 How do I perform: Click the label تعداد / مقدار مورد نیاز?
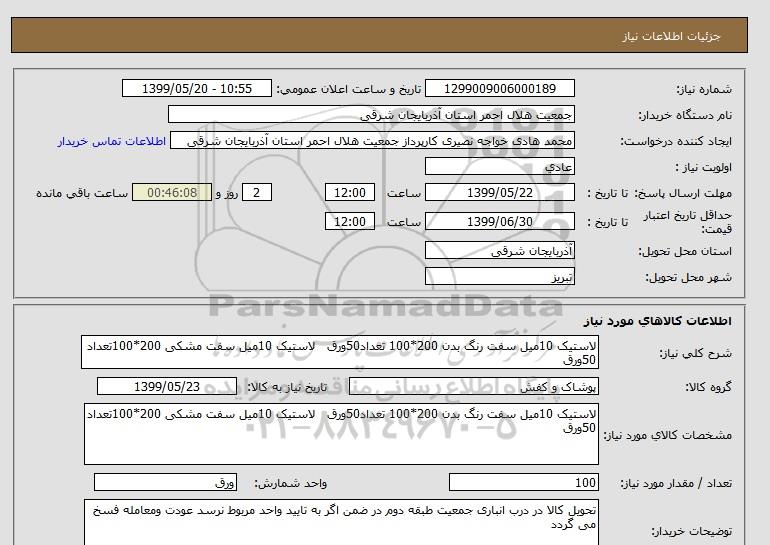[676, 484]
